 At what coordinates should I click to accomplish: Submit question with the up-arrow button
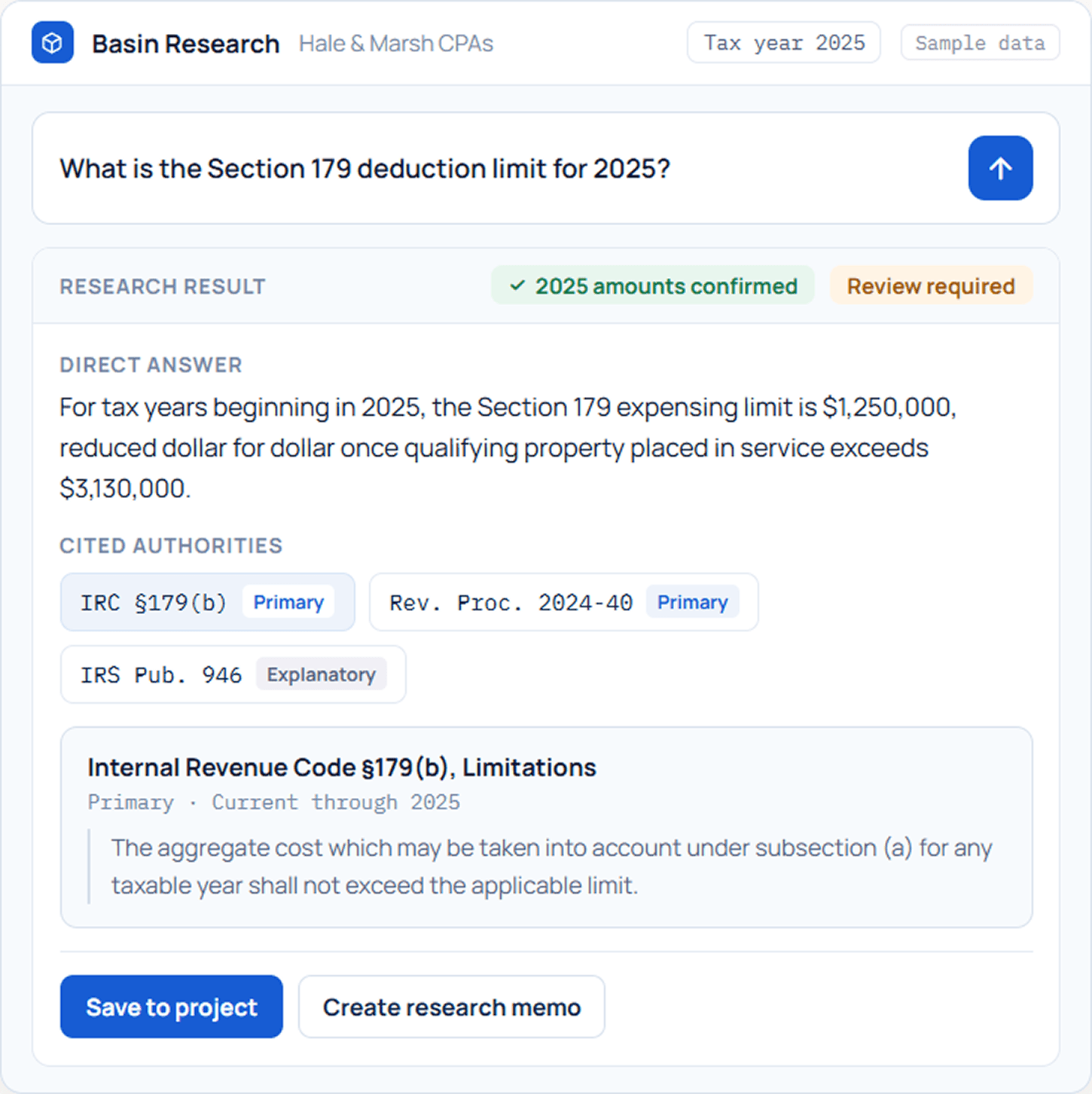pos(1000,168)
